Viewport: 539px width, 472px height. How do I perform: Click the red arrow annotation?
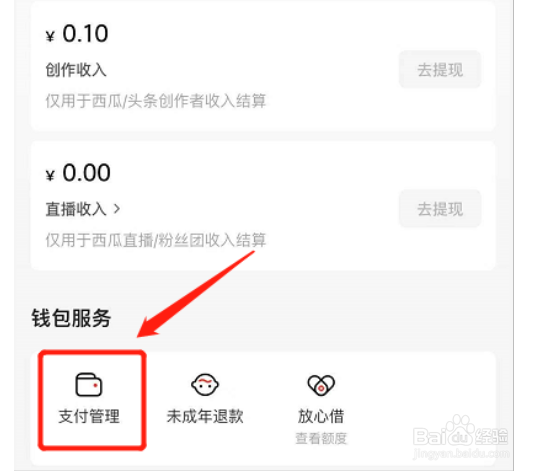pyautogui.click(x=196, y=294)
